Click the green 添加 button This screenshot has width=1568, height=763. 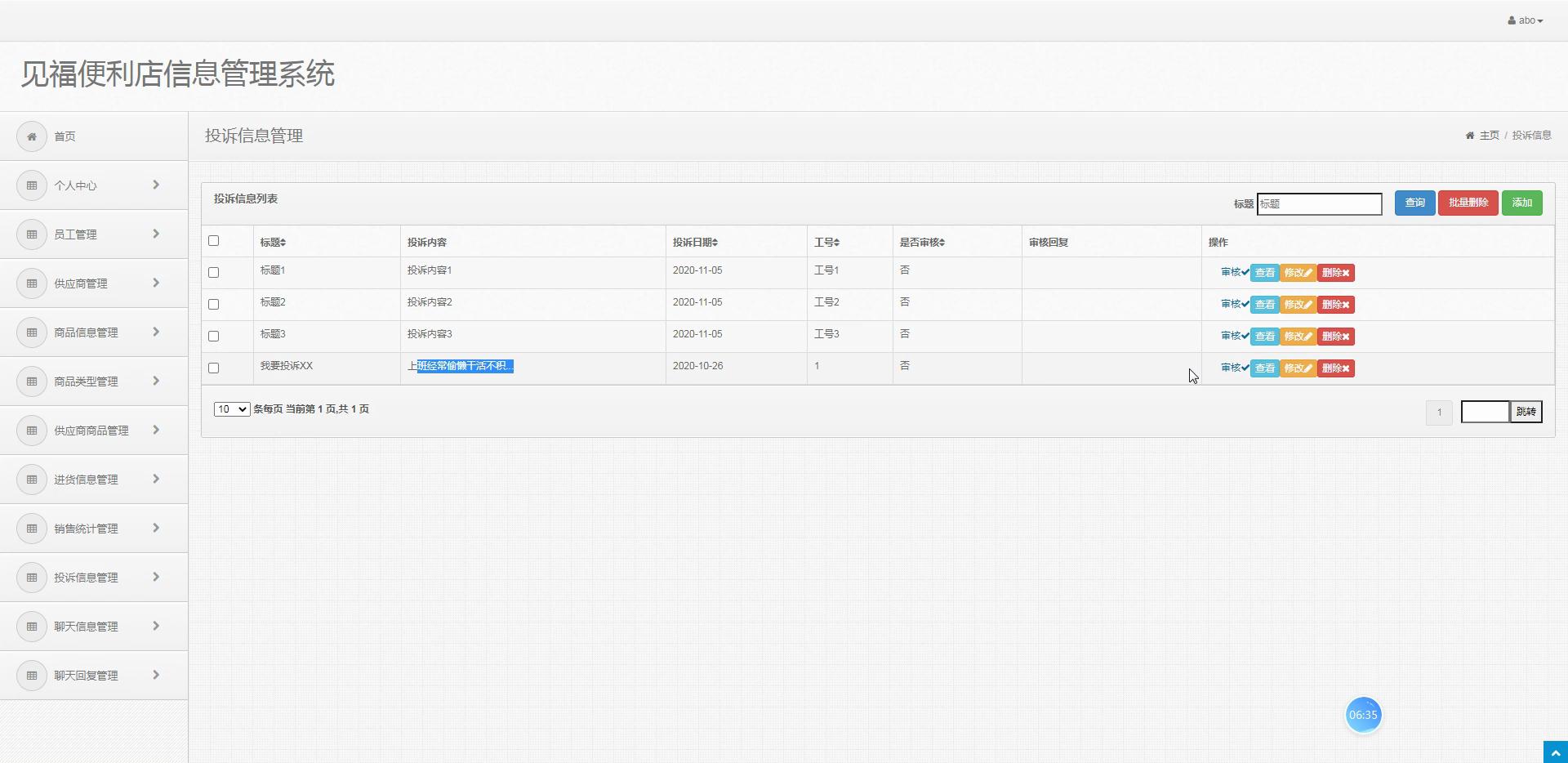pos(1521,203)
